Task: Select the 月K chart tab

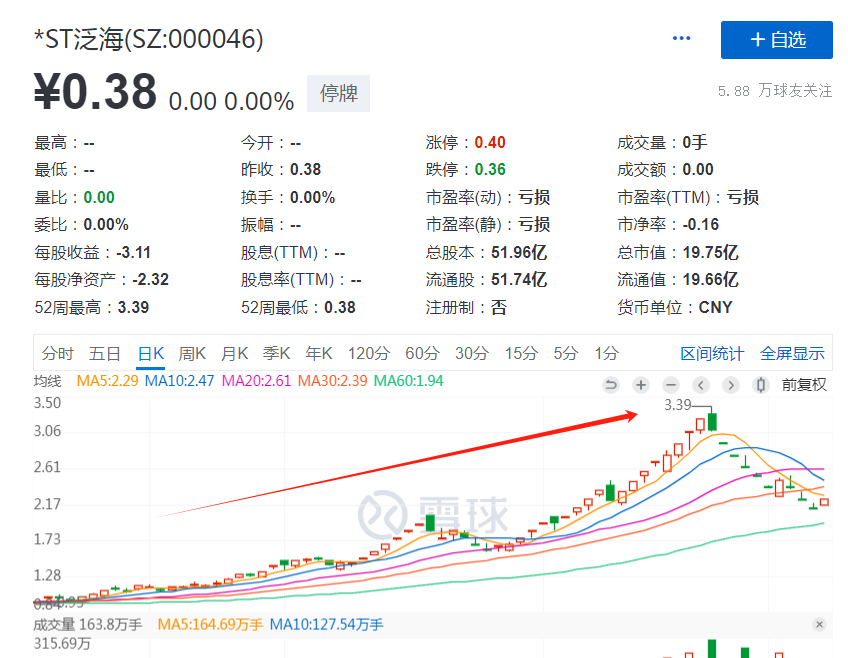Action: [234, 354]
